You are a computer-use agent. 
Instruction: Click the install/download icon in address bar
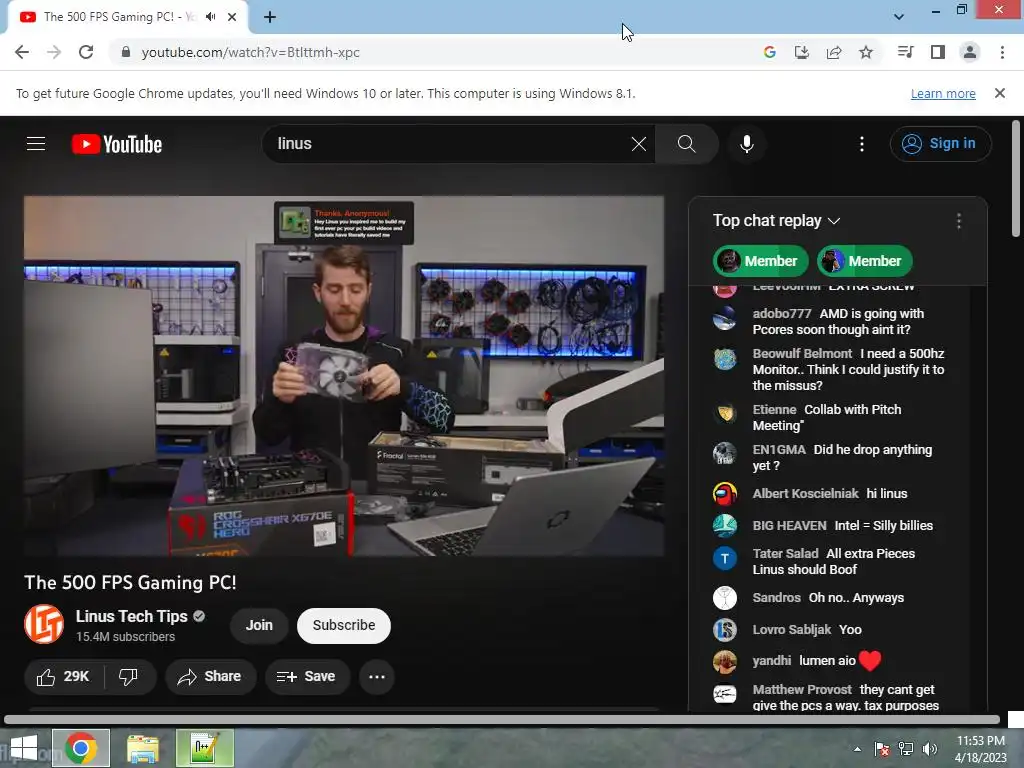[802, 52]
